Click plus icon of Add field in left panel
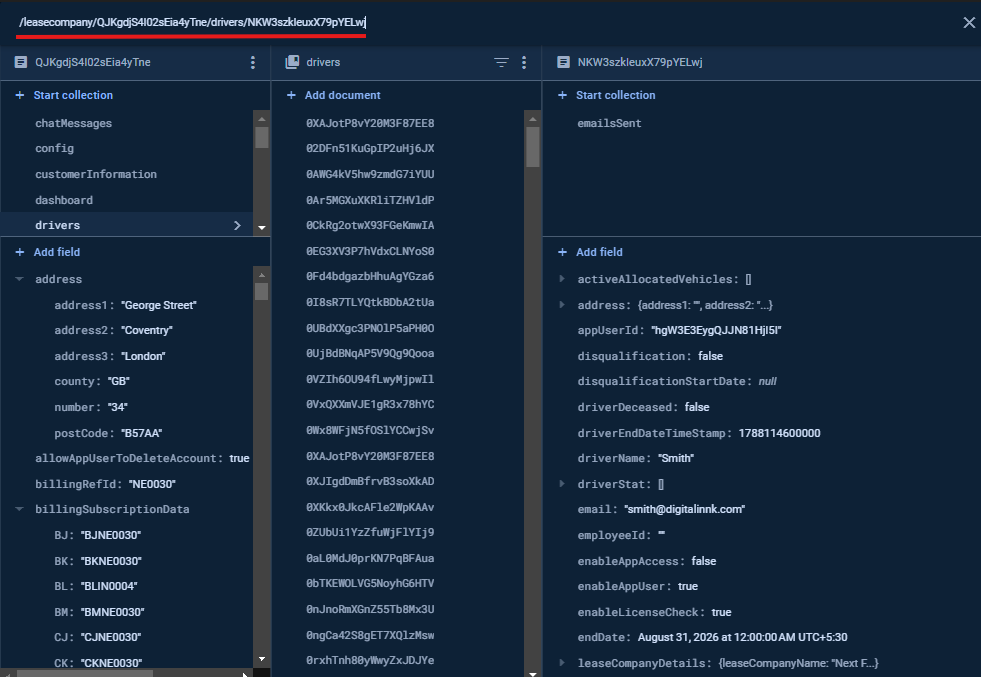The image size is (981, 677). point(19,252)
